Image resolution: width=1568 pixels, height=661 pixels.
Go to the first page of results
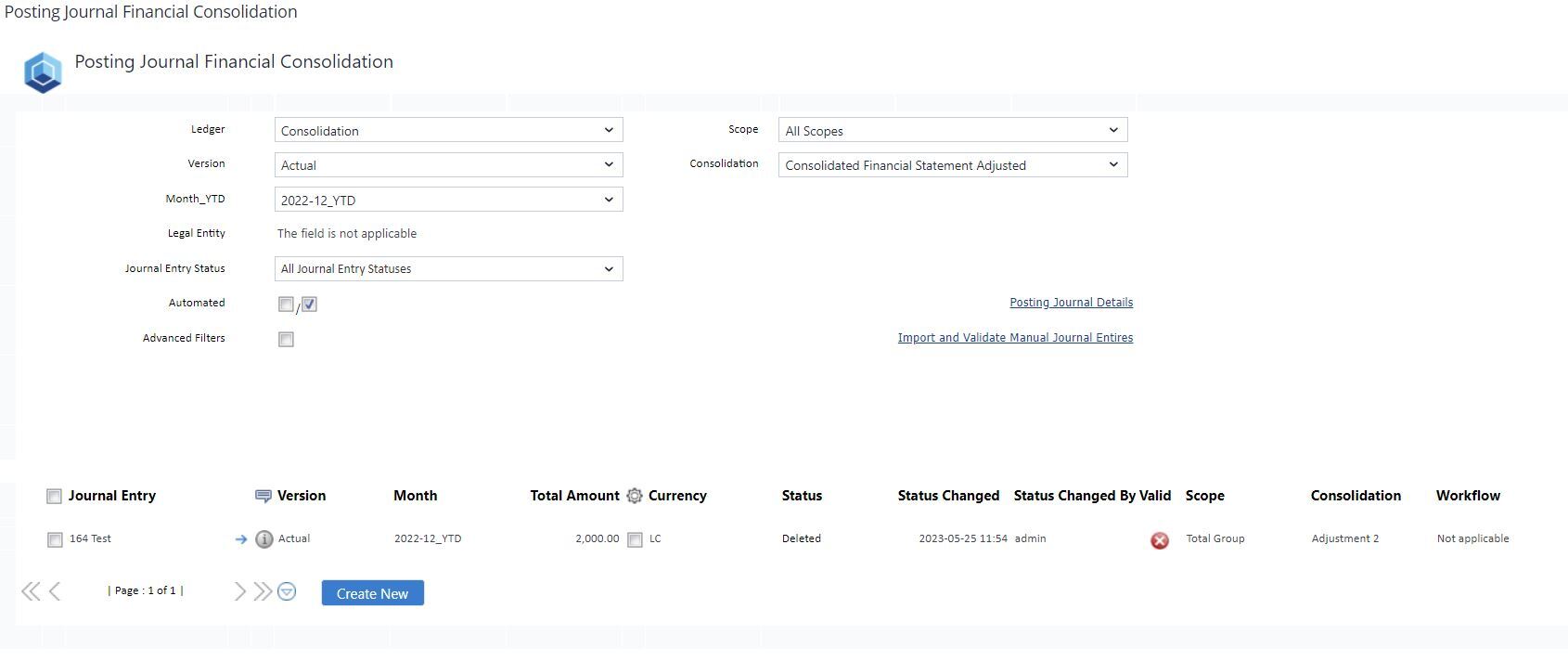(x=31, y=591)
